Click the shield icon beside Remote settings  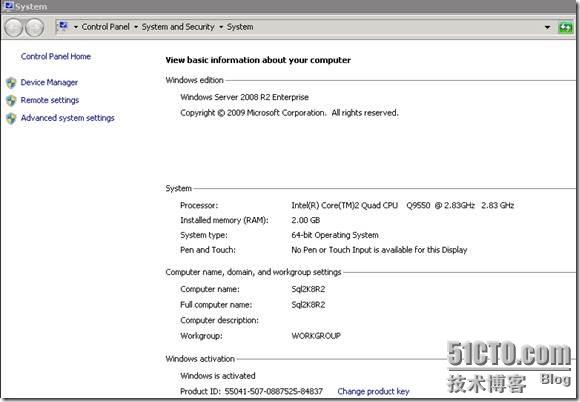11,101
